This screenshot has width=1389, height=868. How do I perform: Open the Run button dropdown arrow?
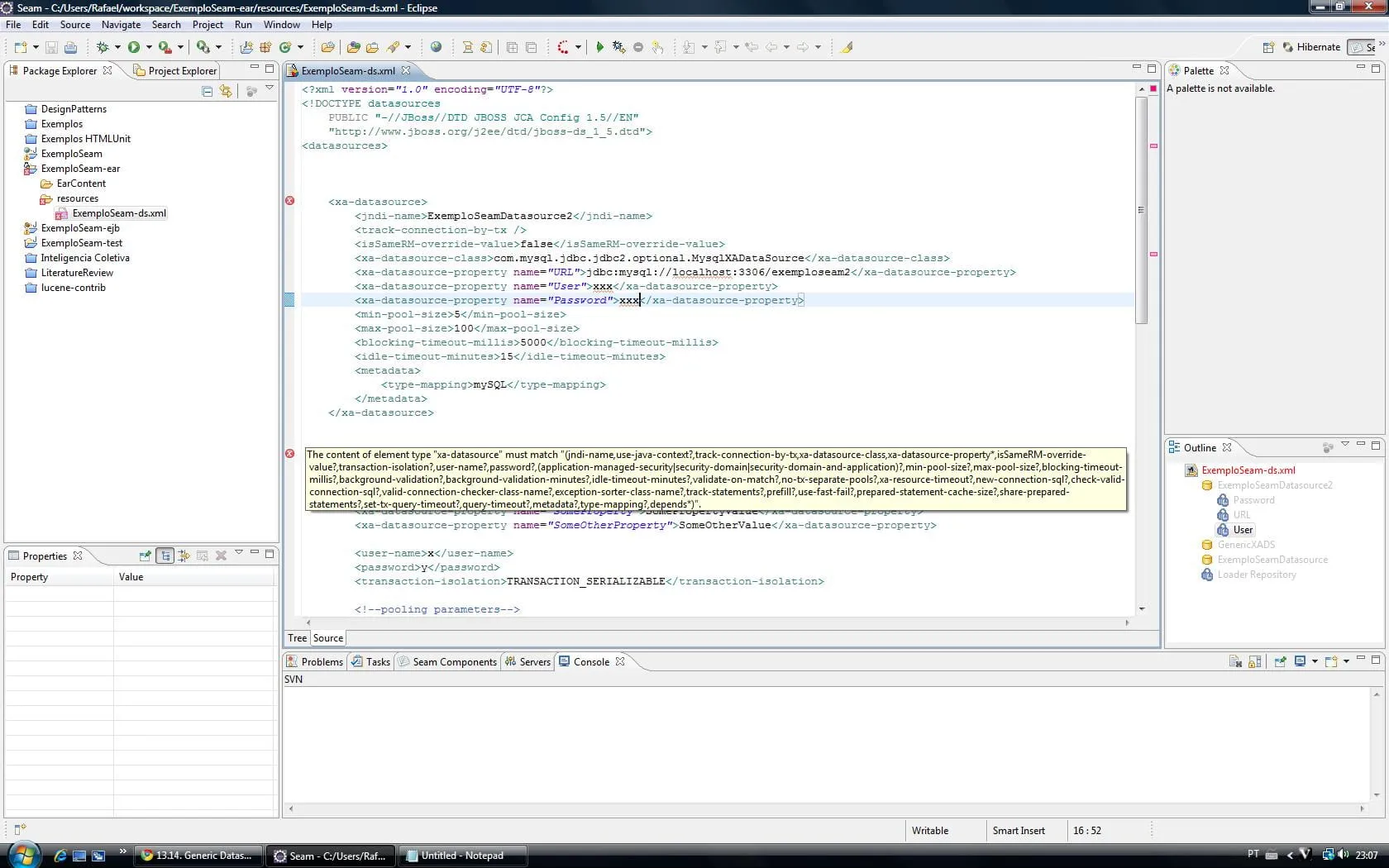pos(149,47)
